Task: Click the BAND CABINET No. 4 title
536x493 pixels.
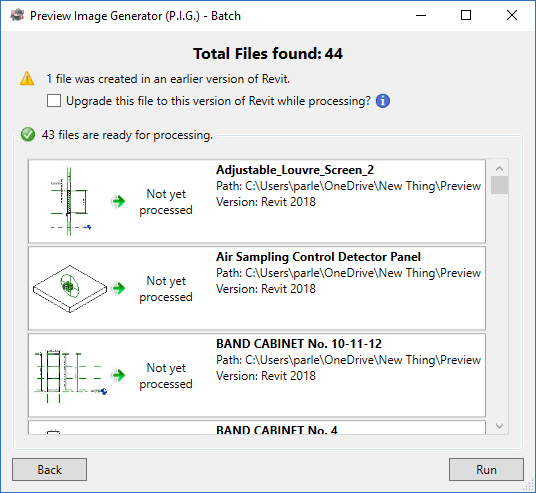Action: coord(277,429)
